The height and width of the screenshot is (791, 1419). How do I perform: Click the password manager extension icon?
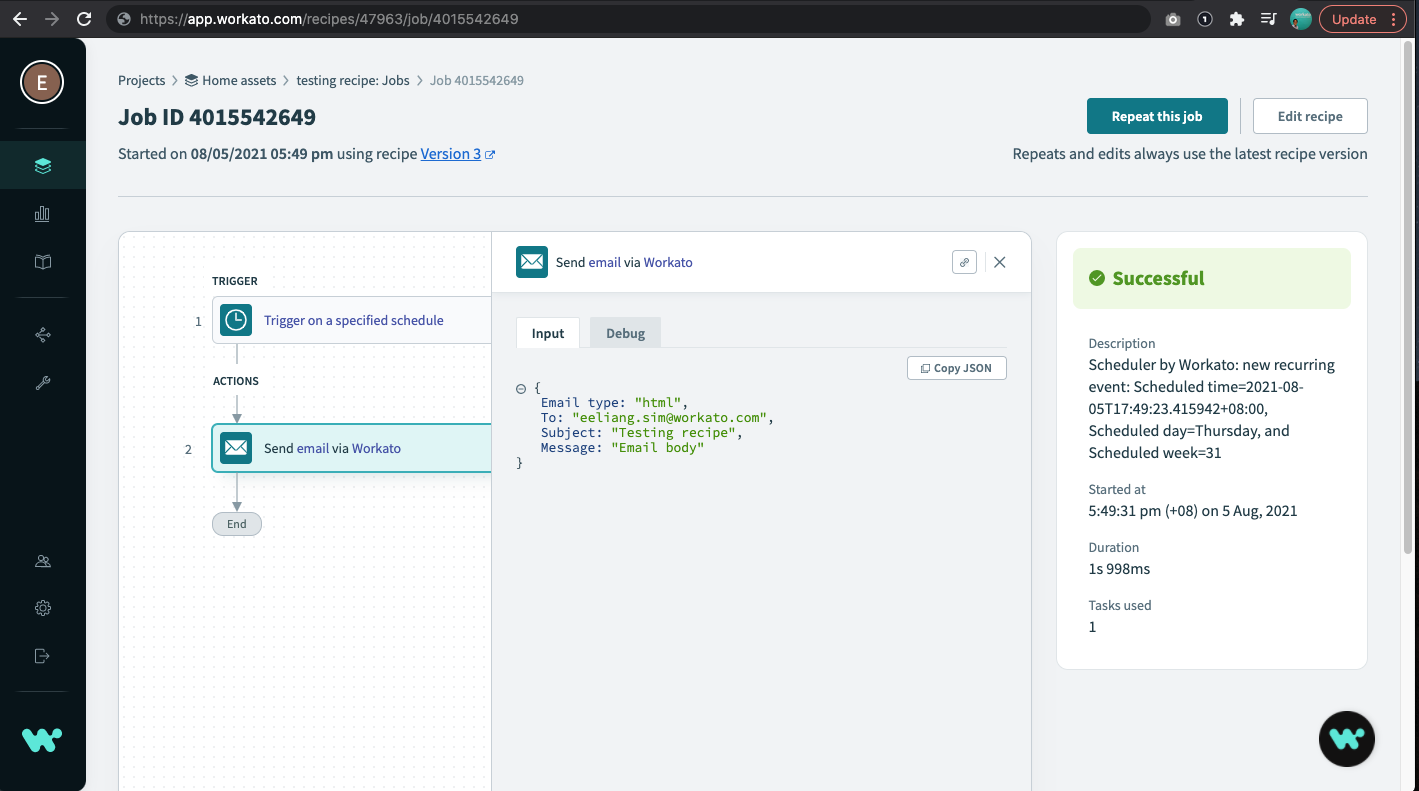1205,19
